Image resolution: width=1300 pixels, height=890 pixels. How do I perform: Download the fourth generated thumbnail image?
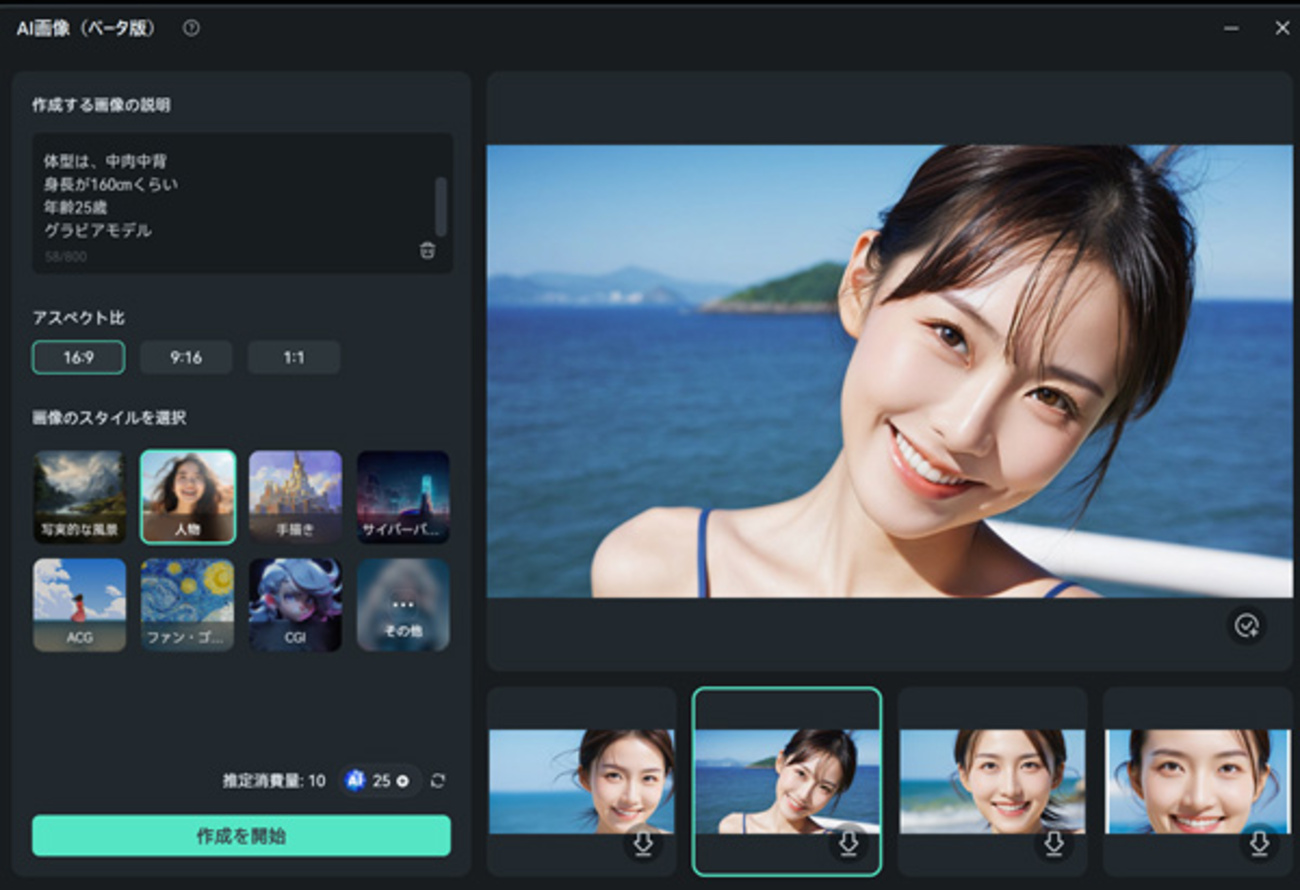coord(1259,844)
